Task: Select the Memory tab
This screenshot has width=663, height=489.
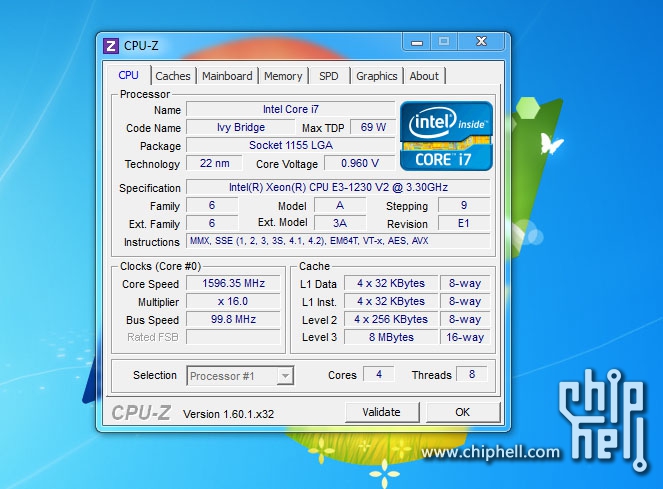Action: [x=283, y=76]
